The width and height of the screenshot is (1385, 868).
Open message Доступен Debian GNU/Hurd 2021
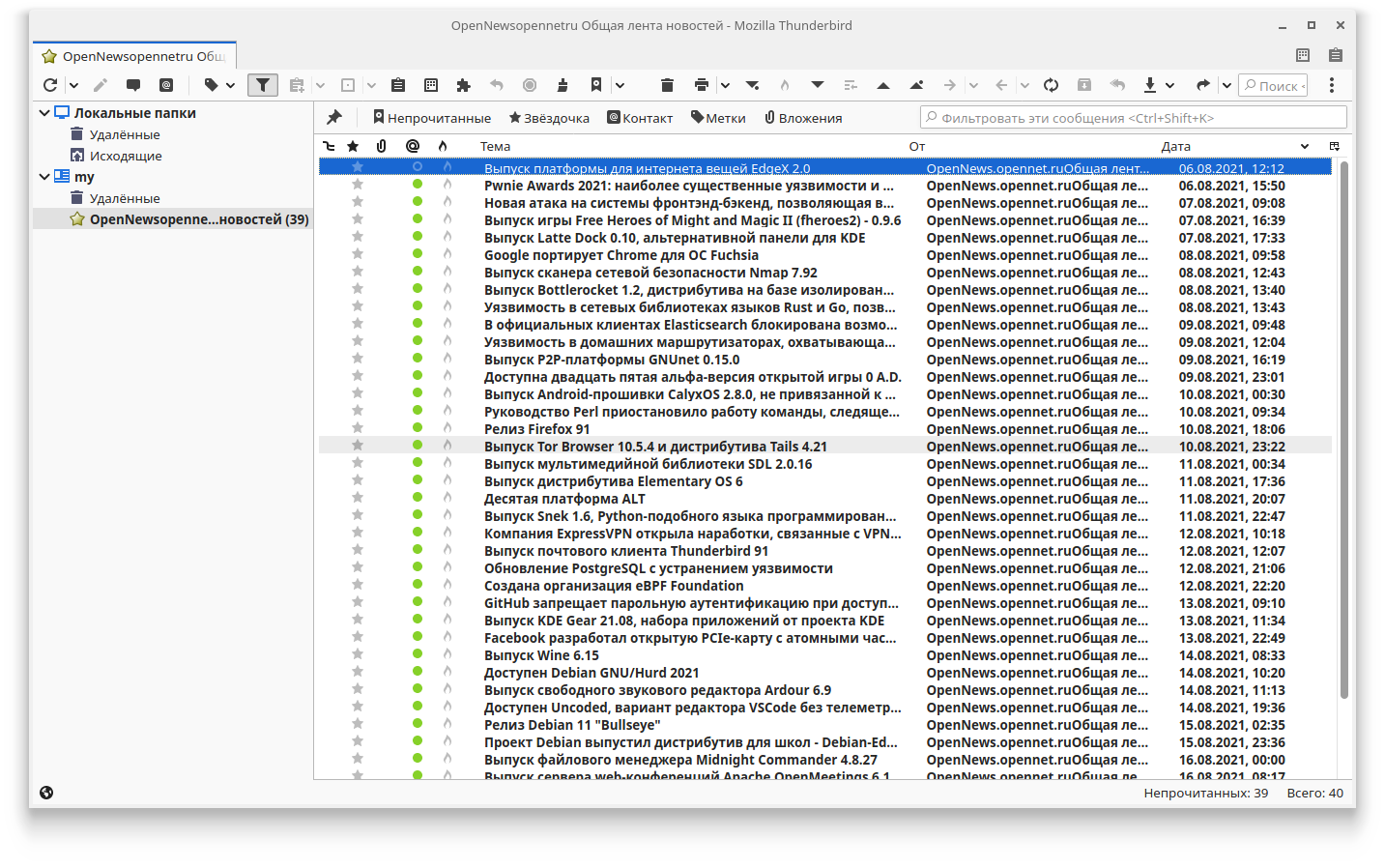click(x=592, y=673)
